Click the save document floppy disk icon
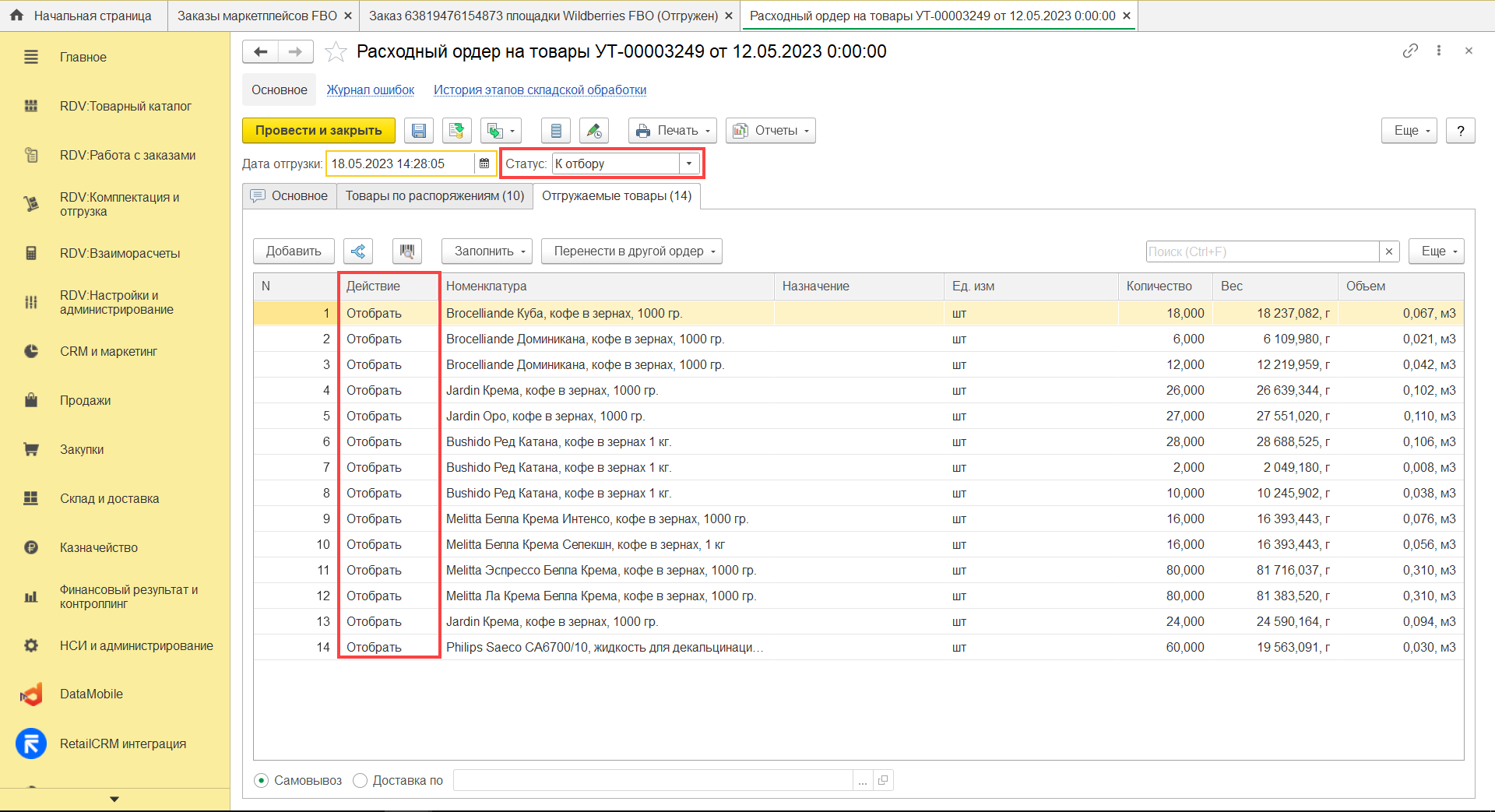Screen dimensions: 1495x812 tap(419, 131)
